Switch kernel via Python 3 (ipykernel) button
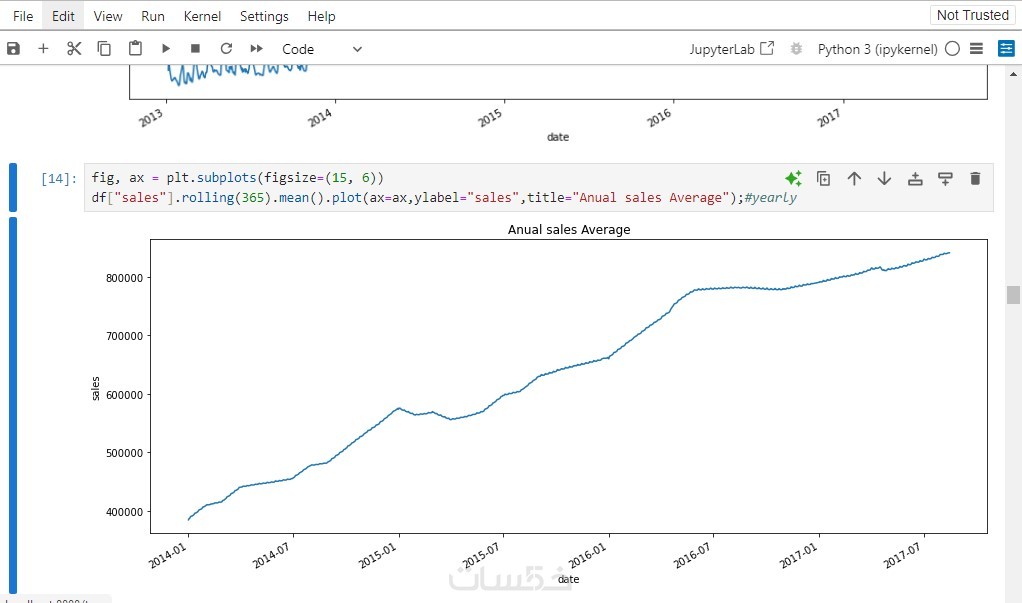 pos(877,49)
